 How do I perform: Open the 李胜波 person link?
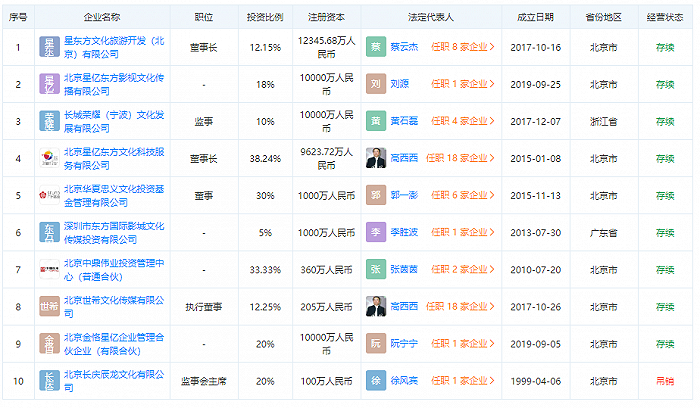pyautogui.click(x=404, y=232)
